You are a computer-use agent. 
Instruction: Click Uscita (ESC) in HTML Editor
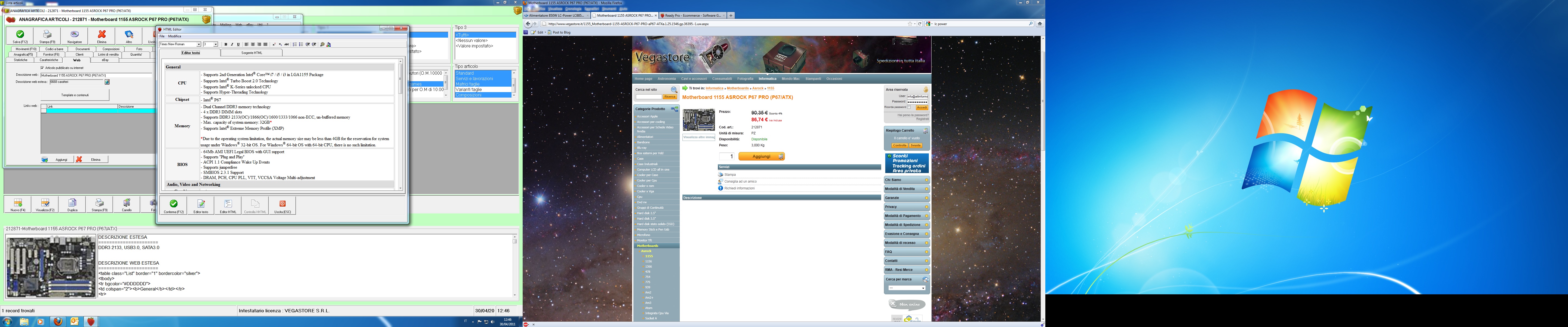point(283,206)
